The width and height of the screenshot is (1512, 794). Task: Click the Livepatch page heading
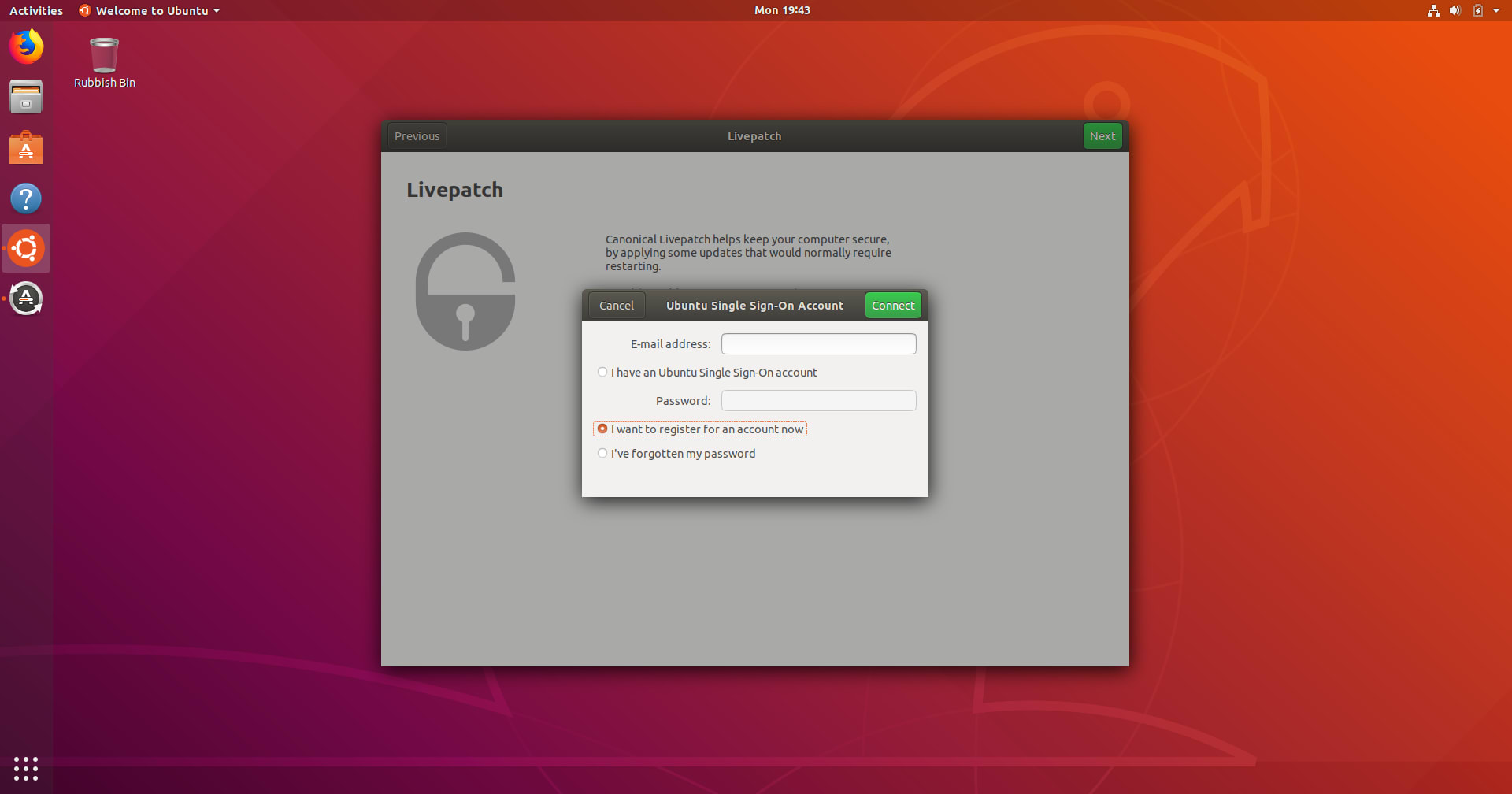coord(454,190)
